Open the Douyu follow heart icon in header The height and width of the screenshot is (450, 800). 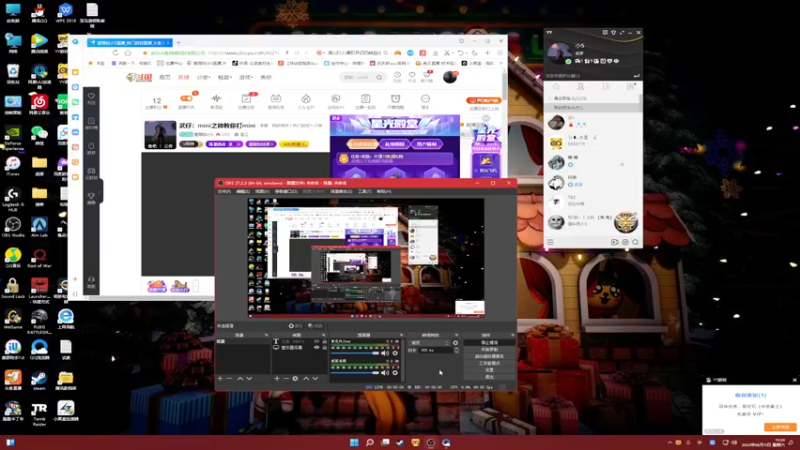(412, 76)
